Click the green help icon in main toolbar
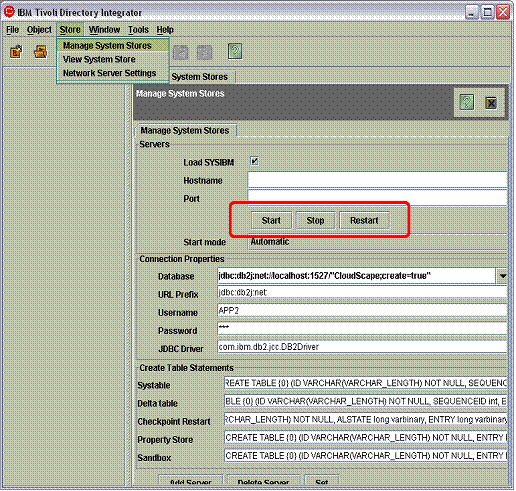The width and height of the screenshot is (516, 491). 235,52
